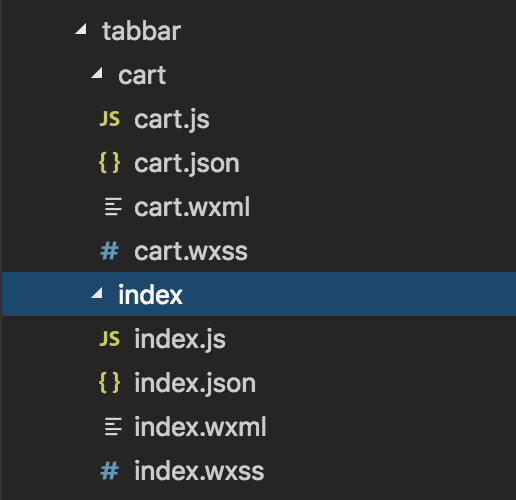Click the braces icon beside index.json
Viewport: 516px width, 500px height.
point(110,382)
